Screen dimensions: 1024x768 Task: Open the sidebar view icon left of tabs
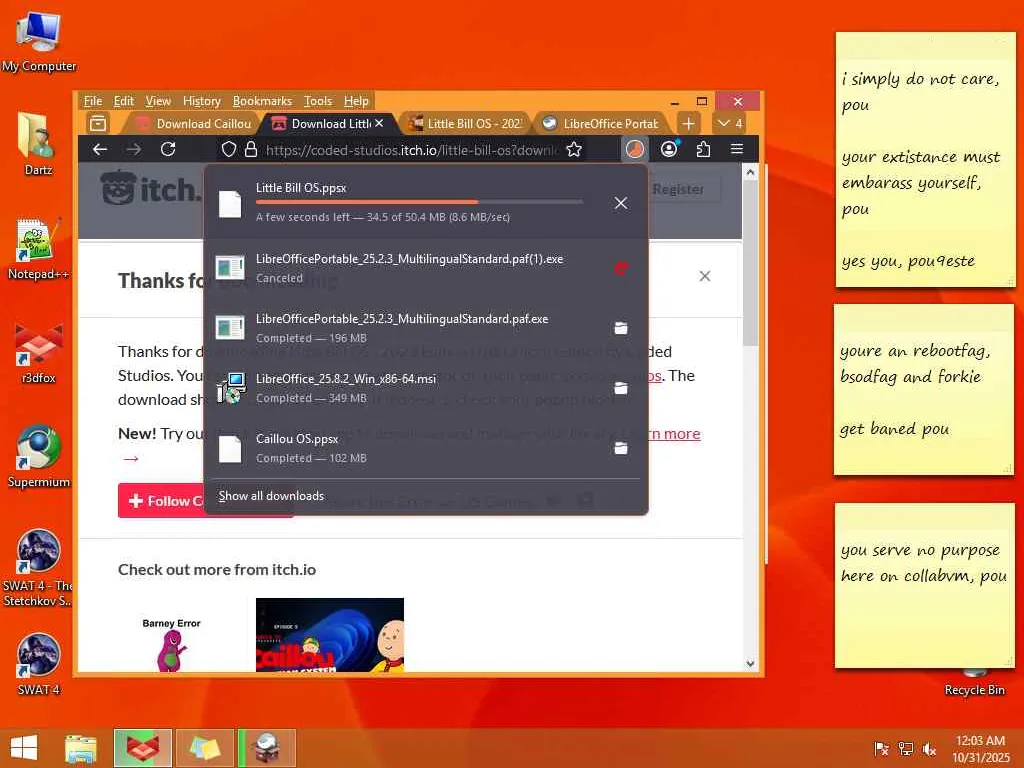(x=98, y=123)
